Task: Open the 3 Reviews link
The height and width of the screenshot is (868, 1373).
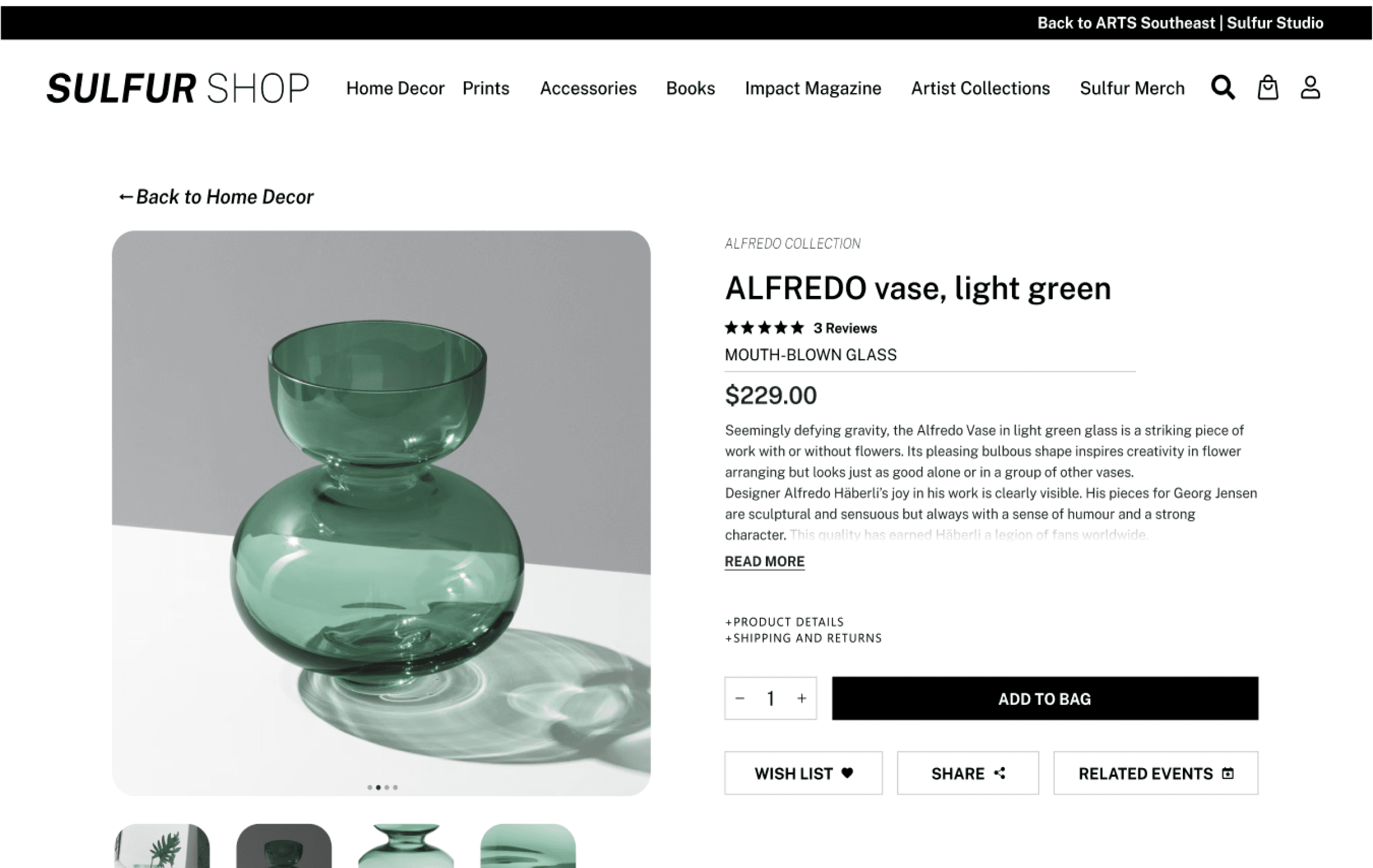Action: (845, 328)
